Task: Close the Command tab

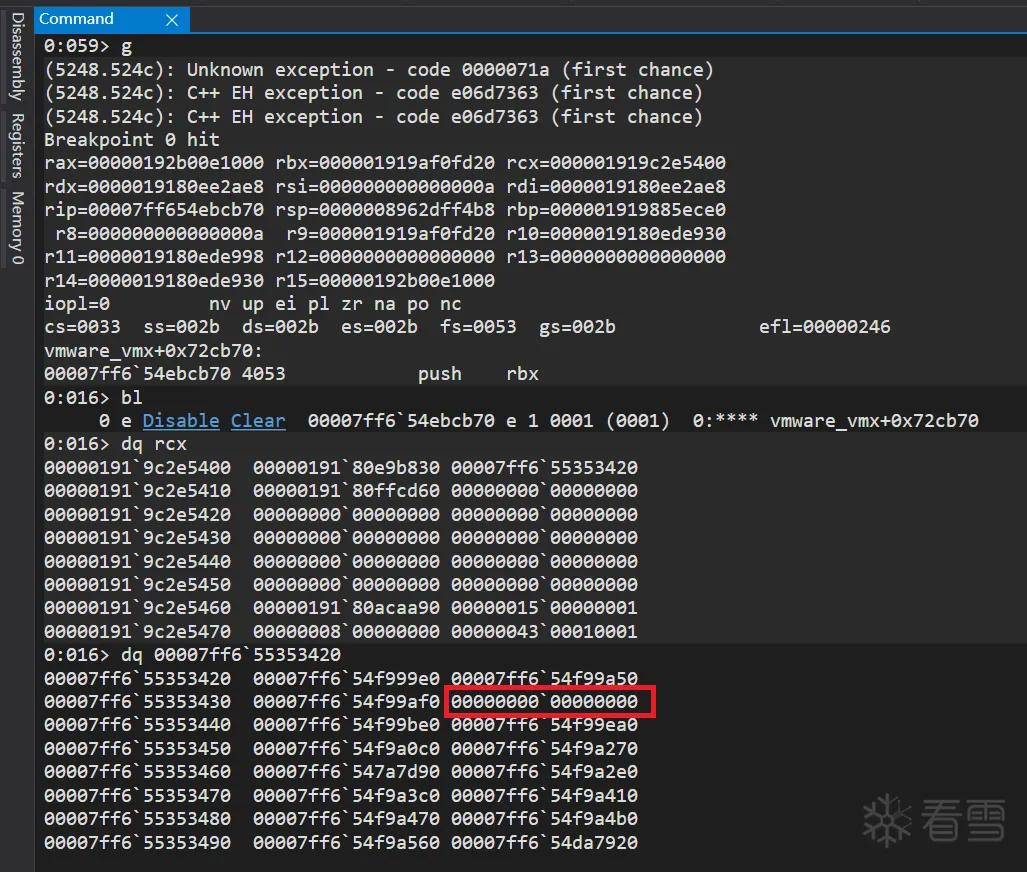Action: click(172, 20)
